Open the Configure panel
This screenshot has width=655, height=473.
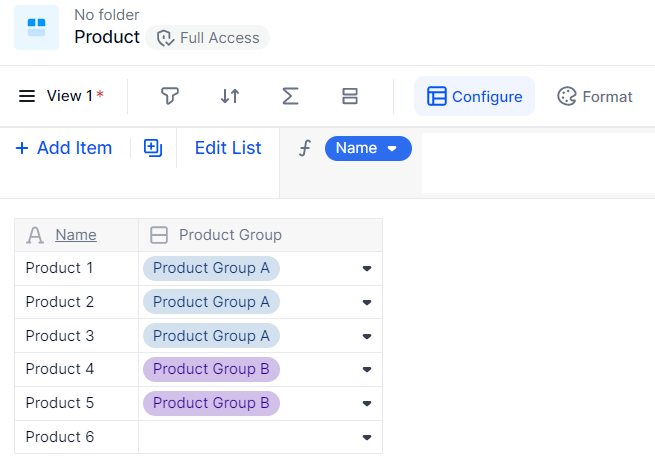click(475, 96)
